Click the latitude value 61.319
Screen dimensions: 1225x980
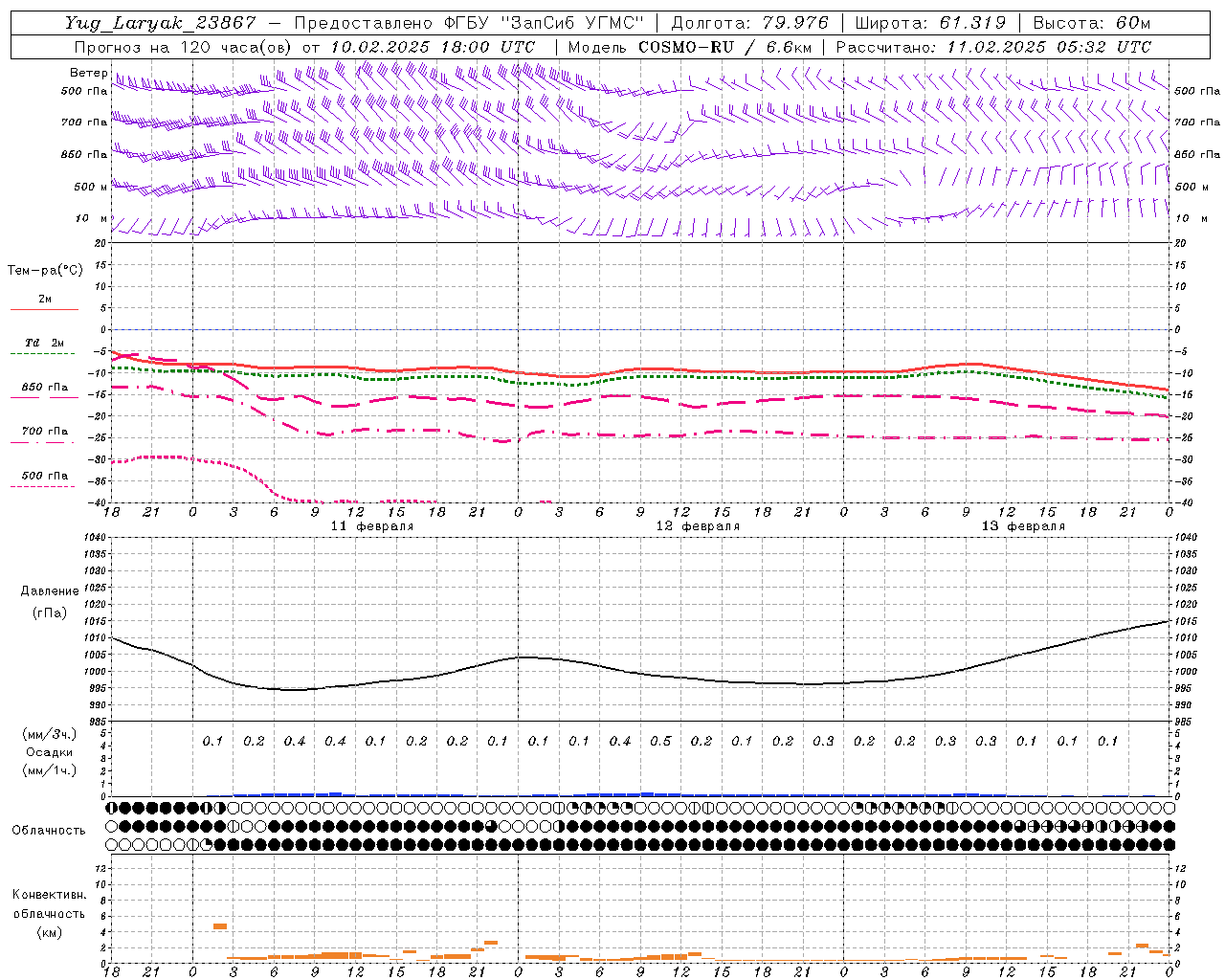point(973,23)
